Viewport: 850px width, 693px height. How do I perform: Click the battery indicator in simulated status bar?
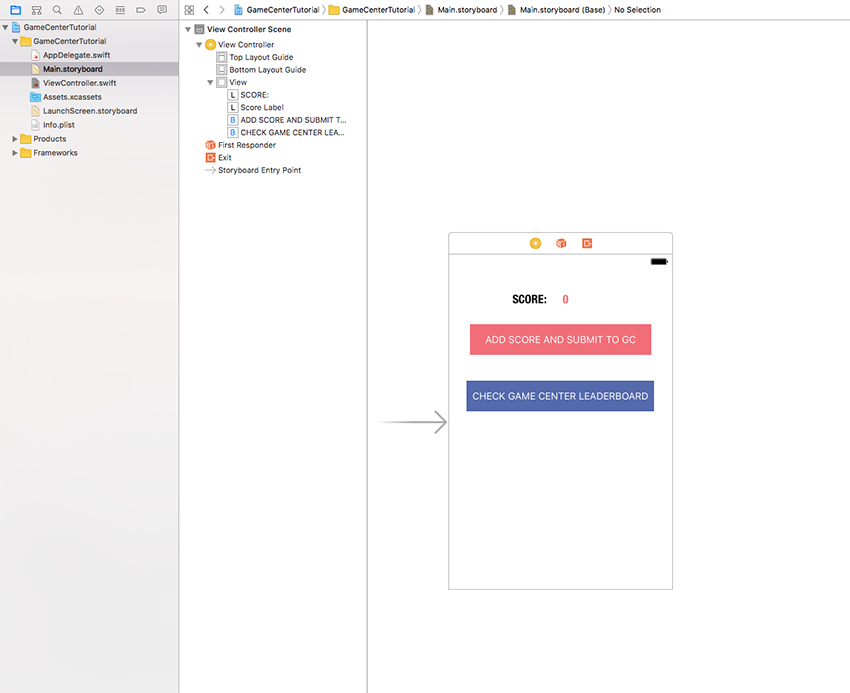click(659, 262)
